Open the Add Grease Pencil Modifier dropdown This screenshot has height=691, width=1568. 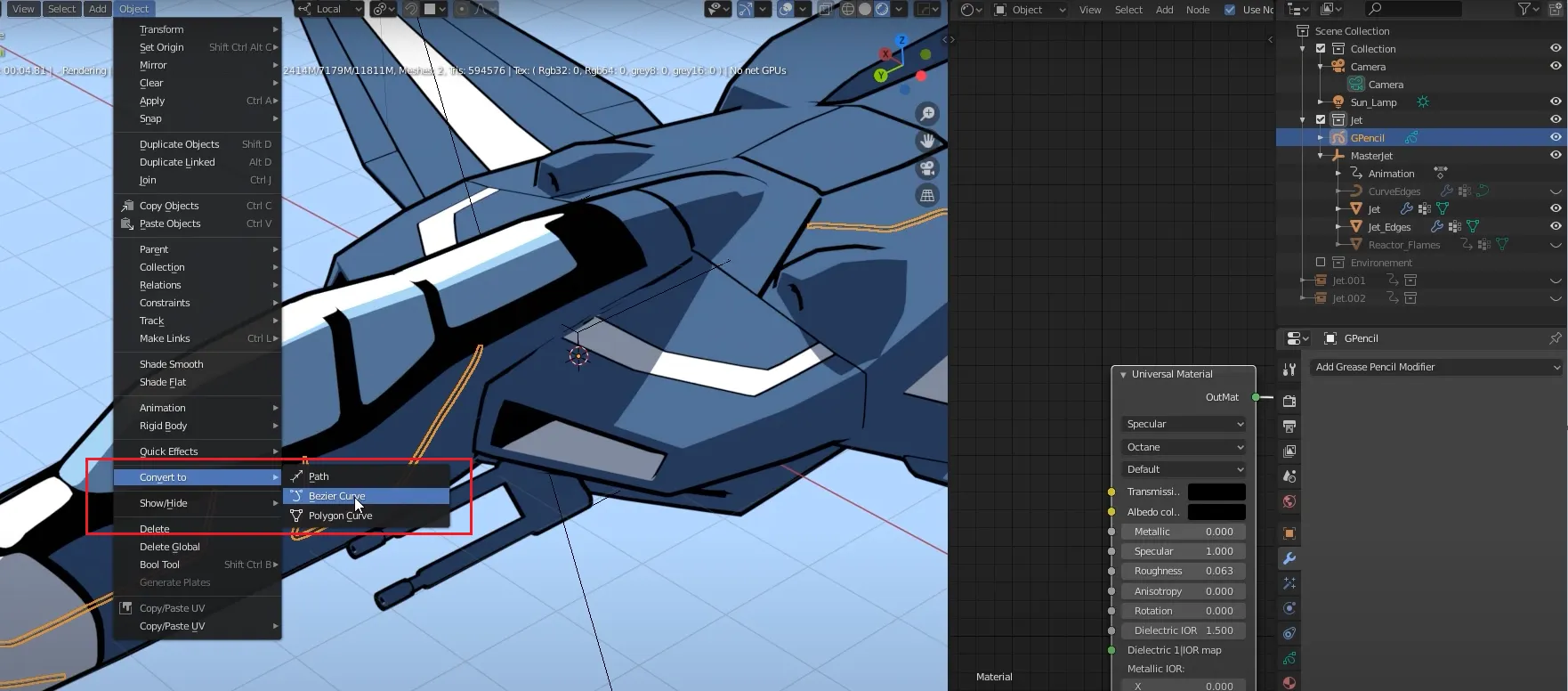click(x=1437, y=367)
